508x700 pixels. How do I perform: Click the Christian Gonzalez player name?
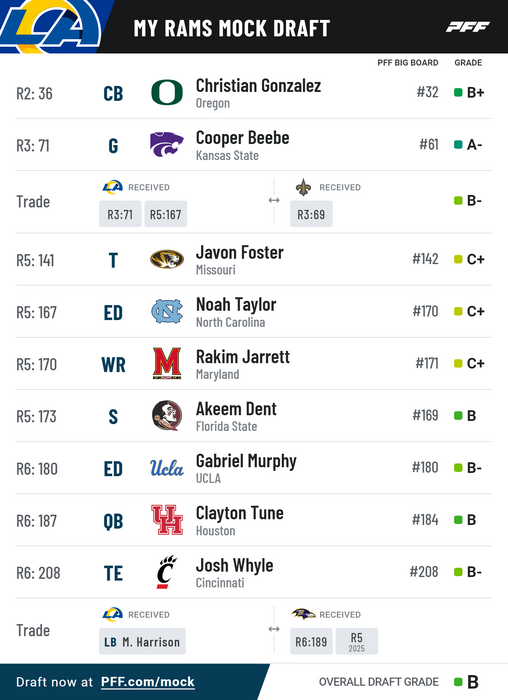click(x=258, y=85)
